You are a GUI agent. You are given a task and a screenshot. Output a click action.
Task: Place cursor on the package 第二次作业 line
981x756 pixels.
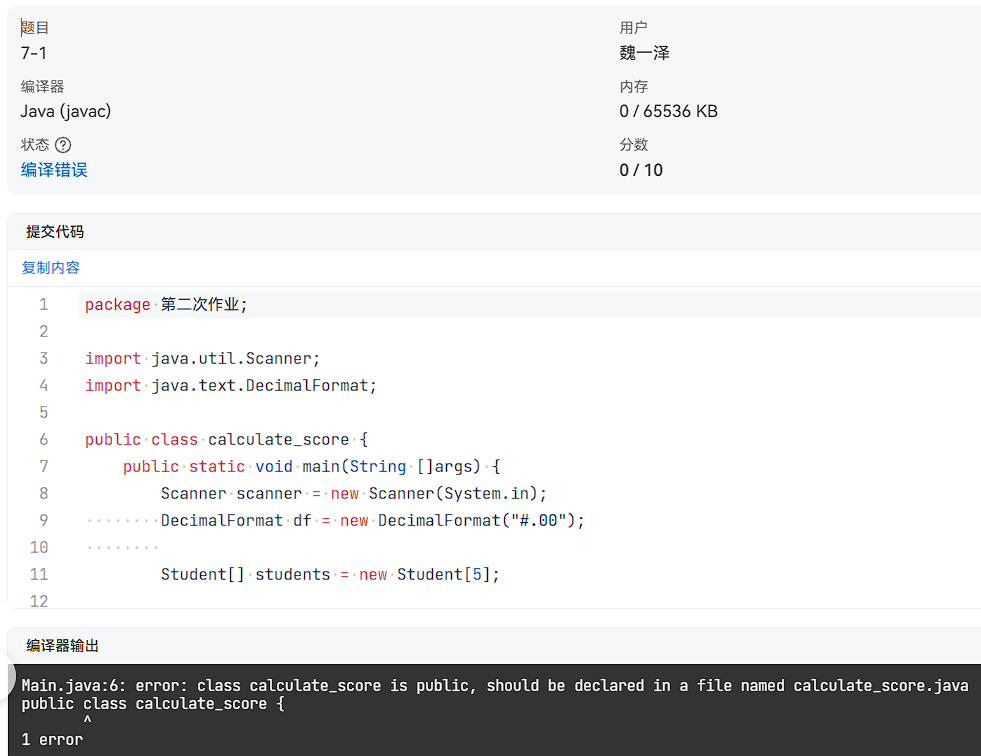(166, 304)
